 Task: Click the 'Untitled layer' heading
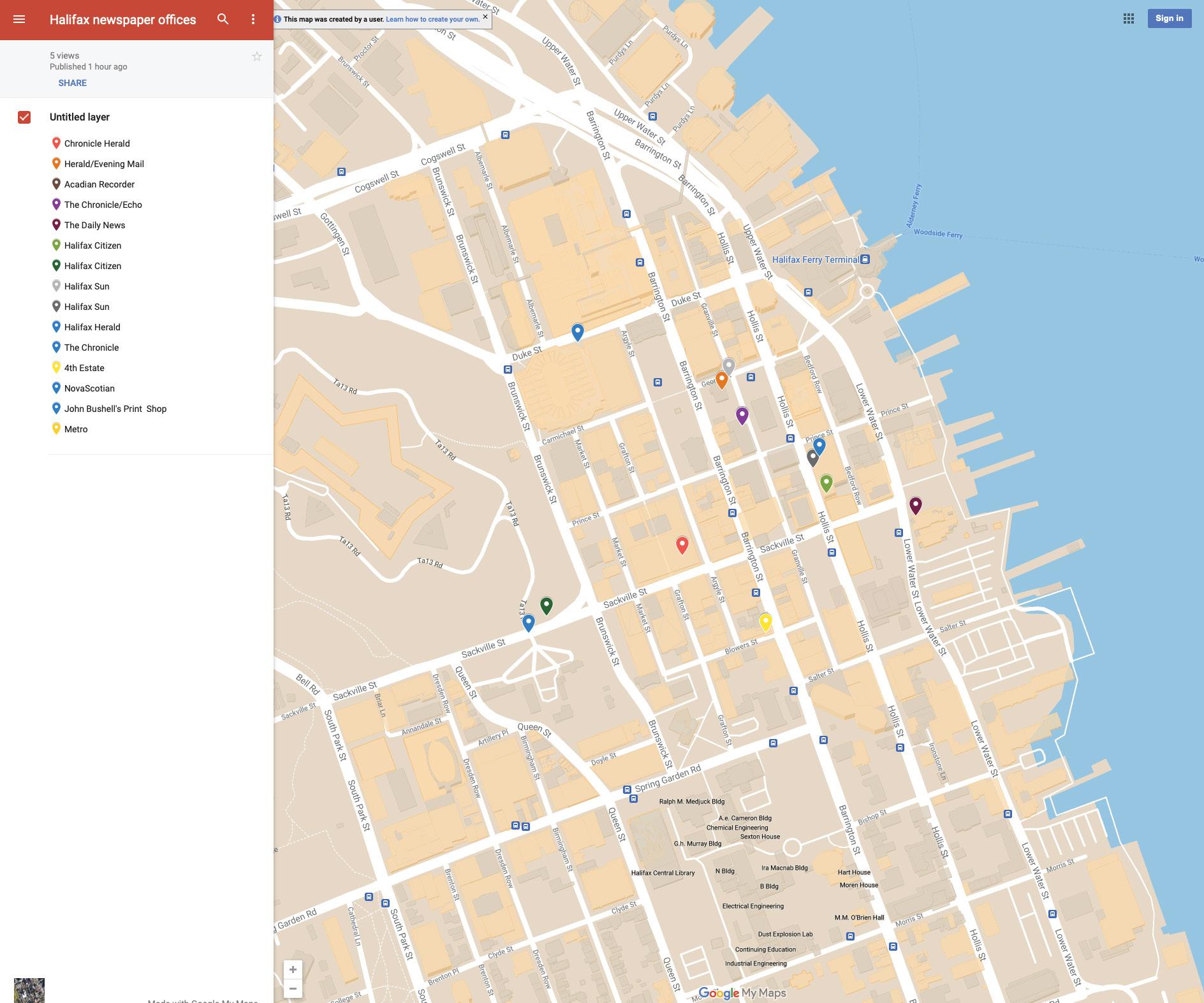pyautogui.click(x=80, y=117)
